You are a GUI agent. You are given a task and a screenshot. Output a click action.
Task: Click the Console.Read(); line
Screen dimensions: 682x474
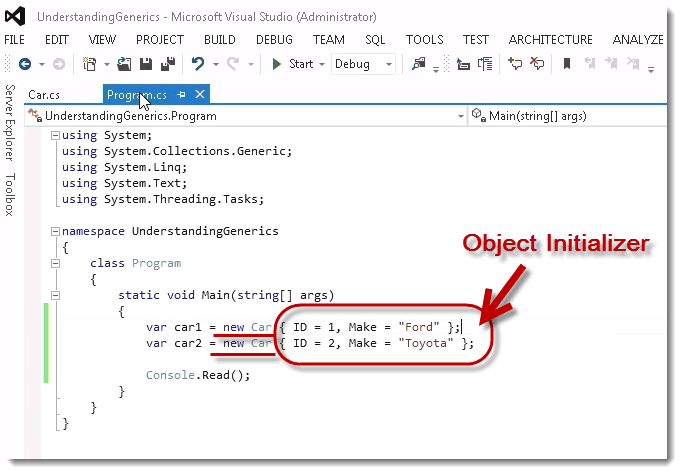point(198,375)
